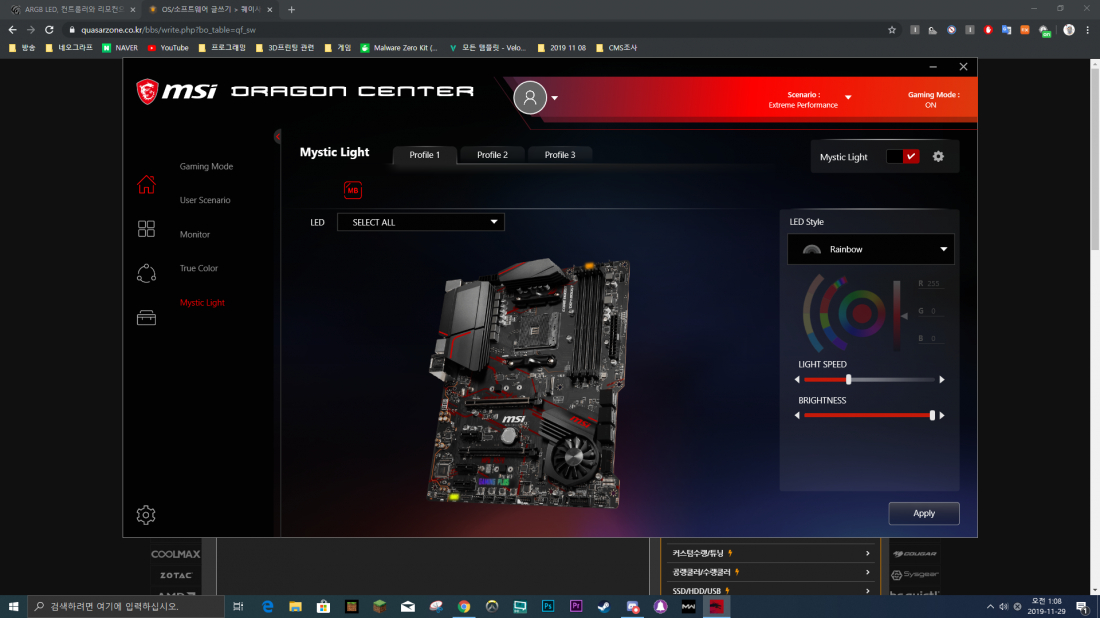Open Microsoft Edge from the taskbar
This screenshot has width=1100, height=618.
[x=267, y=606]
